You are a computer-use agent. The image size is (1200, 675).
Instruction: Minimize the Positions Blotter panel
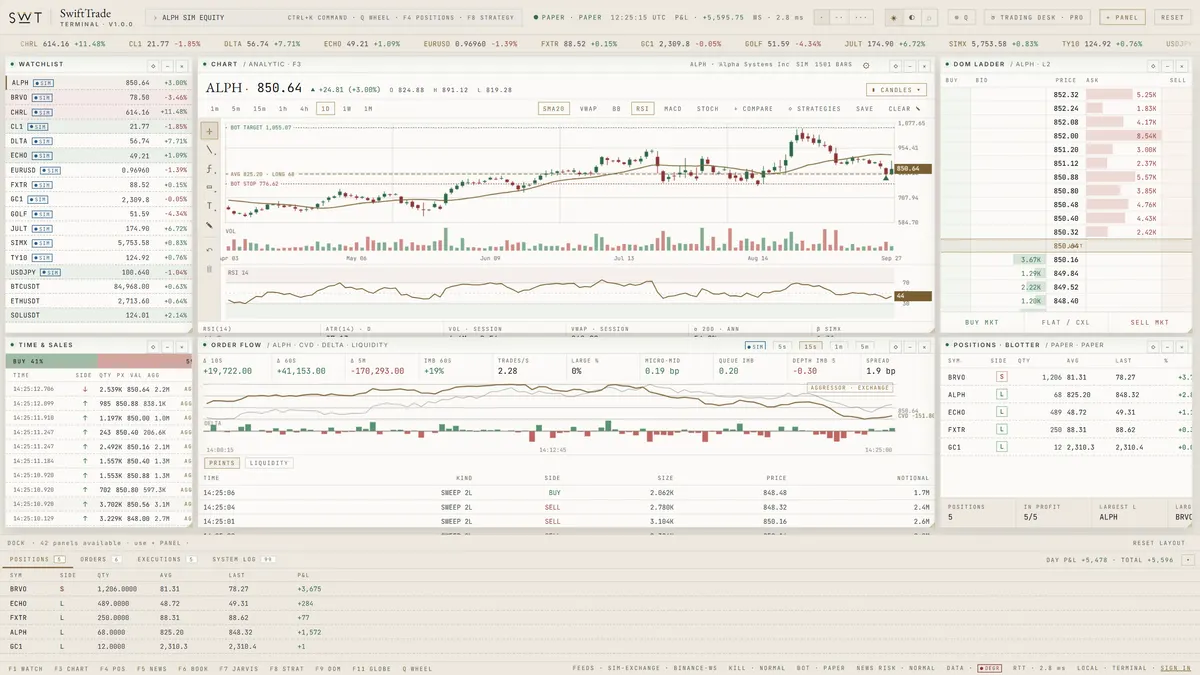tap(1169, 345)
